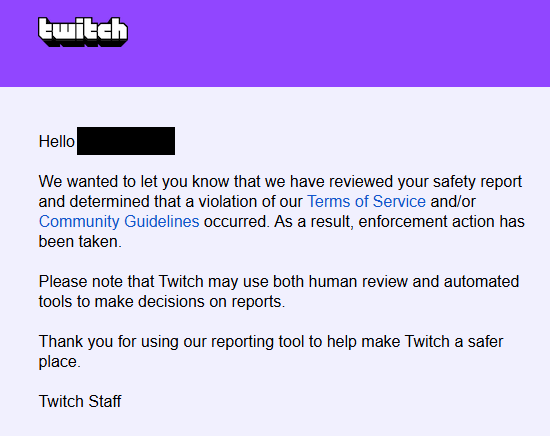The image size is (550, 436).
Task: Click the Twitch Staff signature
Action: (80, 401)
